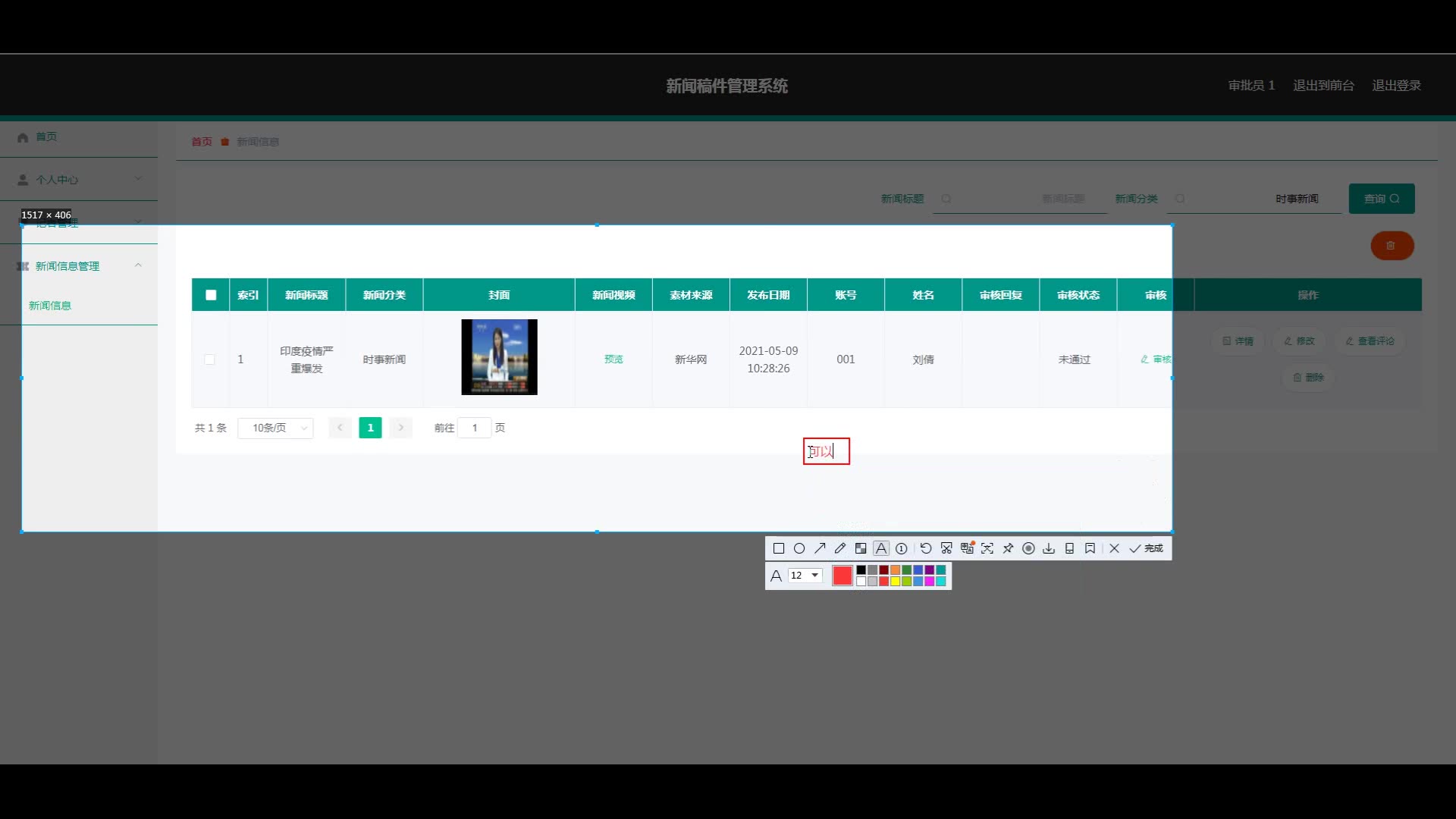Click the 首页 breadcrumb link
The width and height of the screenshot is (1456, 819).
coord(202,142)
